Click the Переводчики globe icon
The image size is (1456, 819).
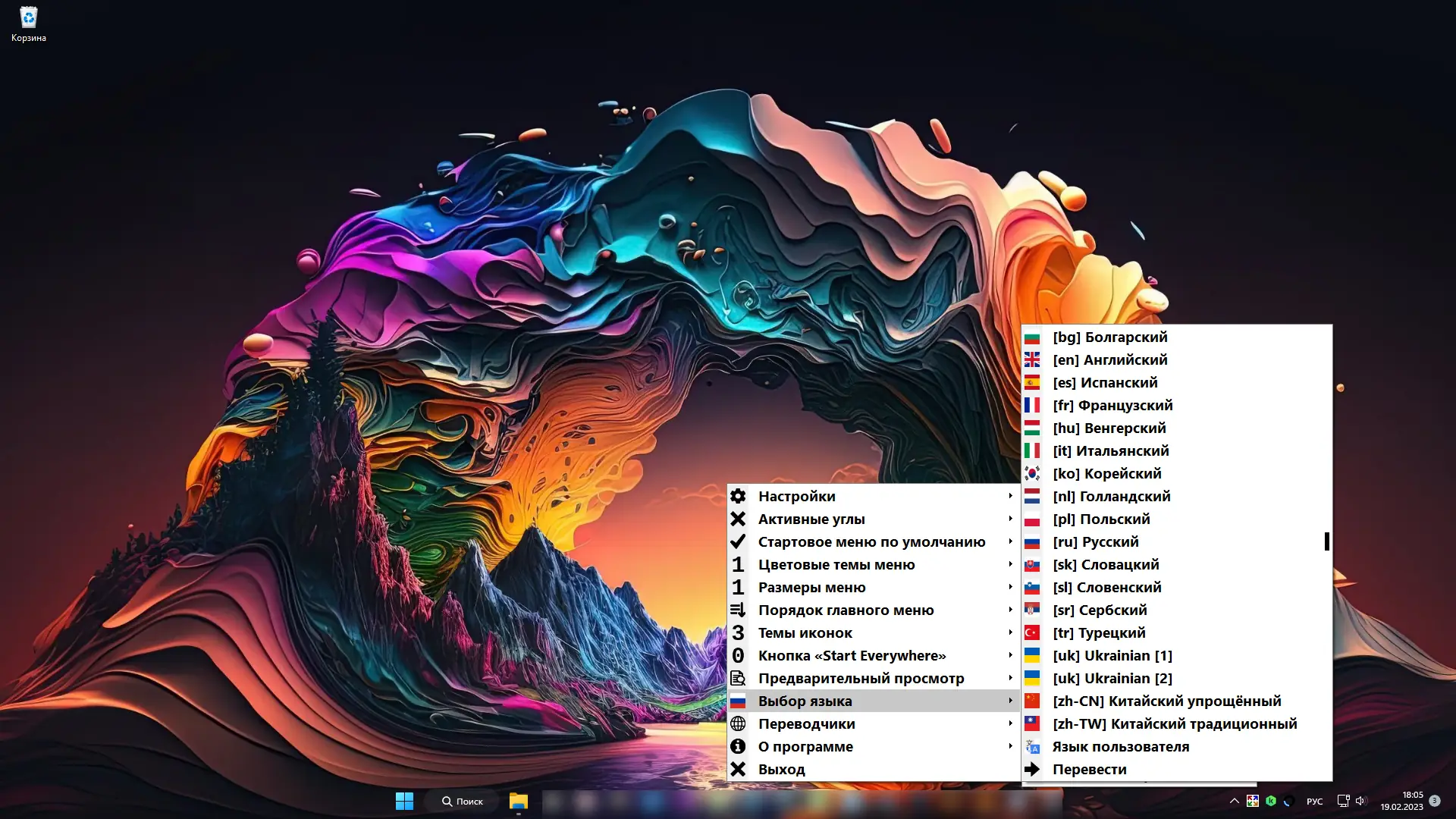pos(738,723)
